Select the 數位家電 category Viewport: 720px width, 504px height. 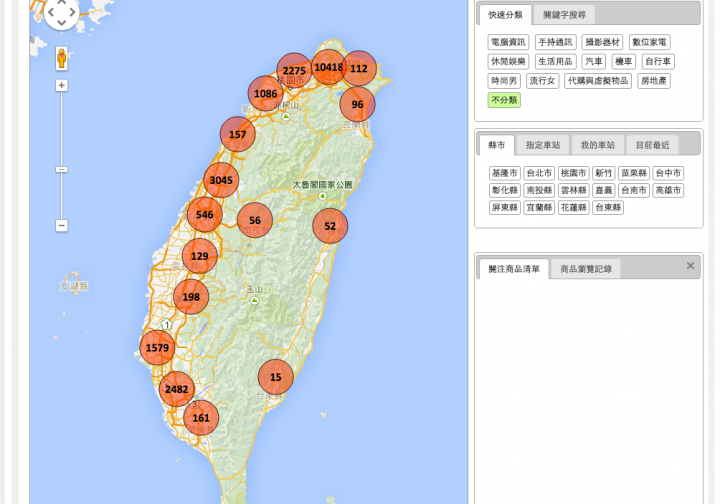649,42
